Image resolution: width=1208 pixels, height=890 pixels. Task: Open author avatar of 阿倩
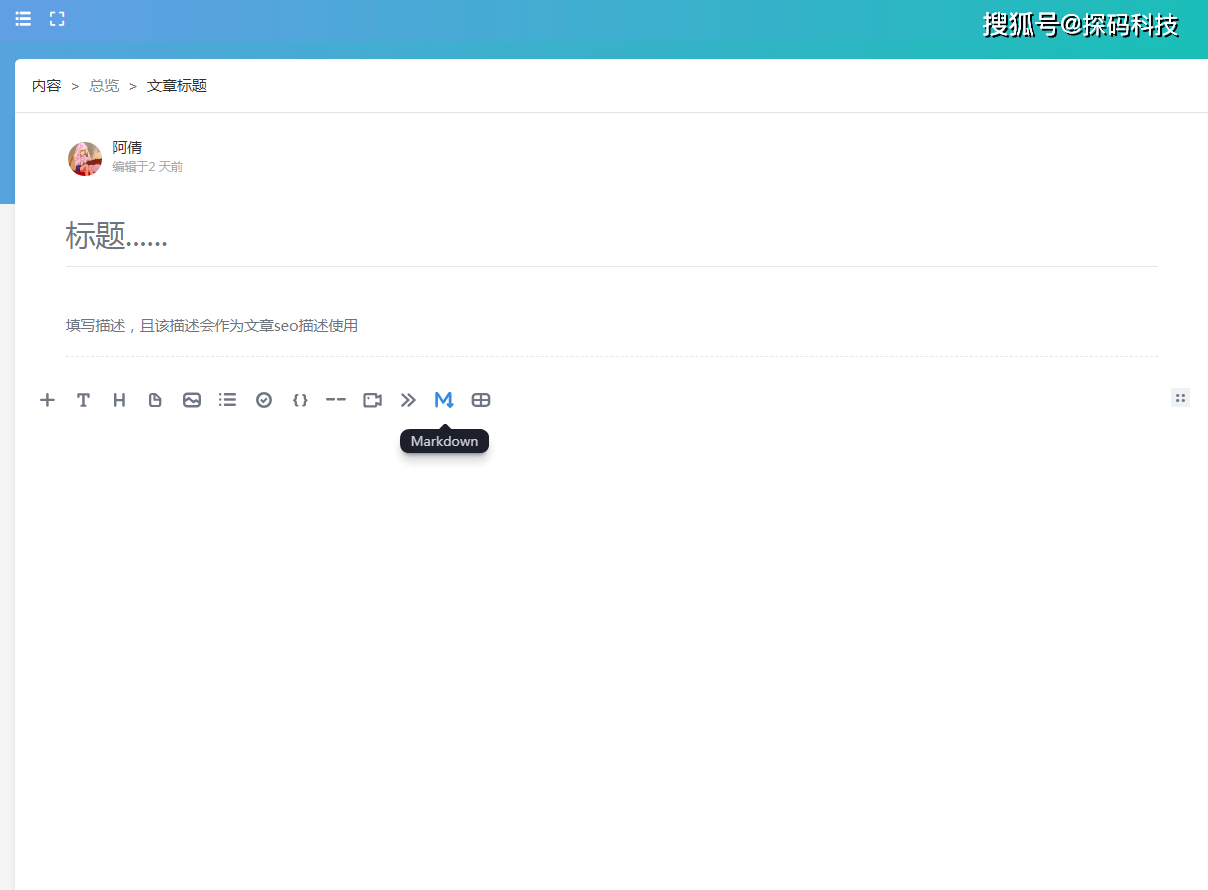point(85,159)
